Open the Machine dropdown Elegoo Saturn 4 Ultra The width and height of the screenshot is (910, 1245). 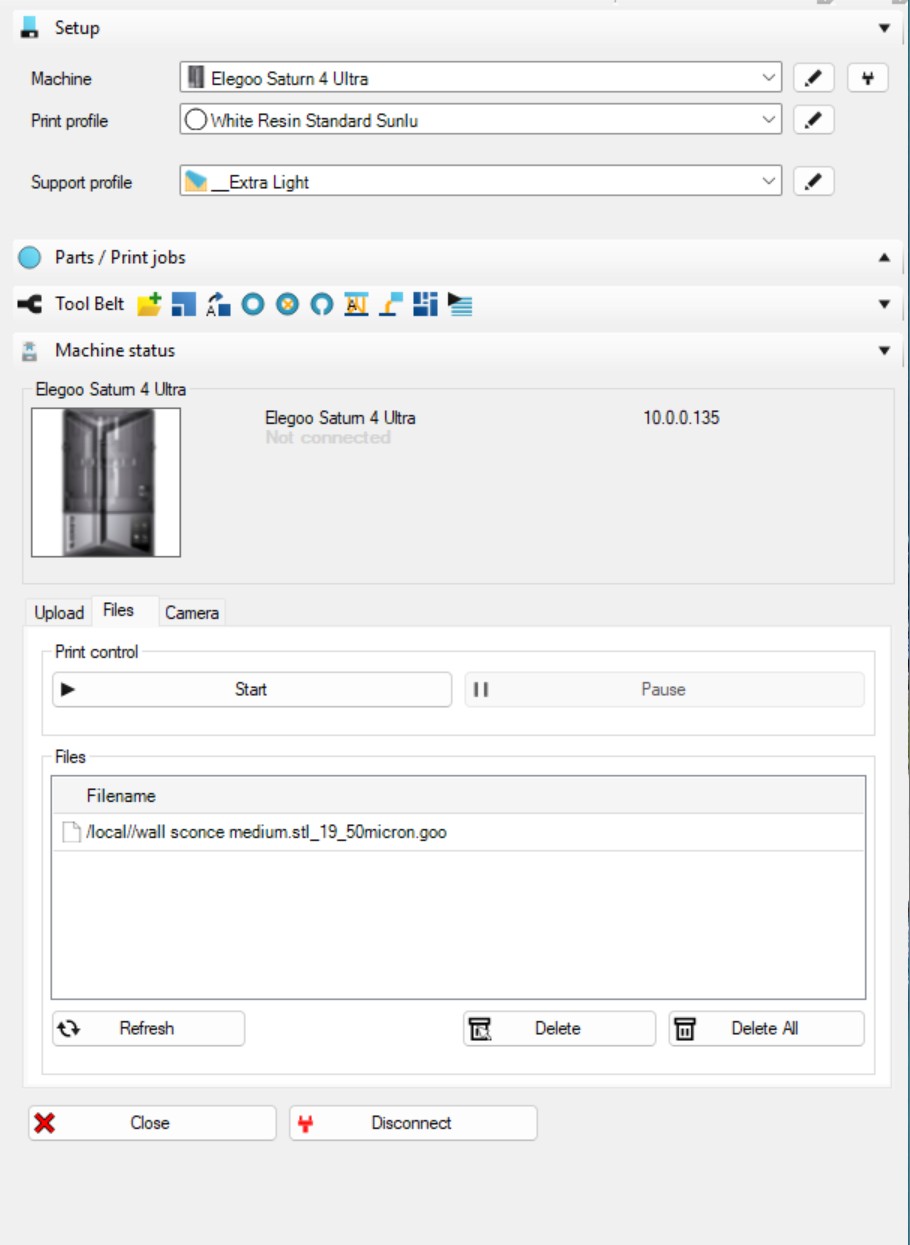click(481, 78)
